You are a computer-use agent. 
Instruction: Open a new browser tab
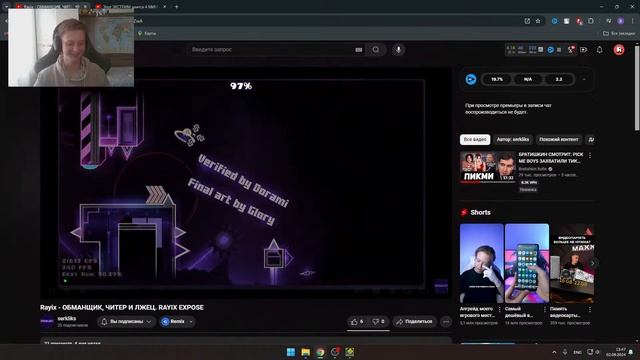click(176, 7)
